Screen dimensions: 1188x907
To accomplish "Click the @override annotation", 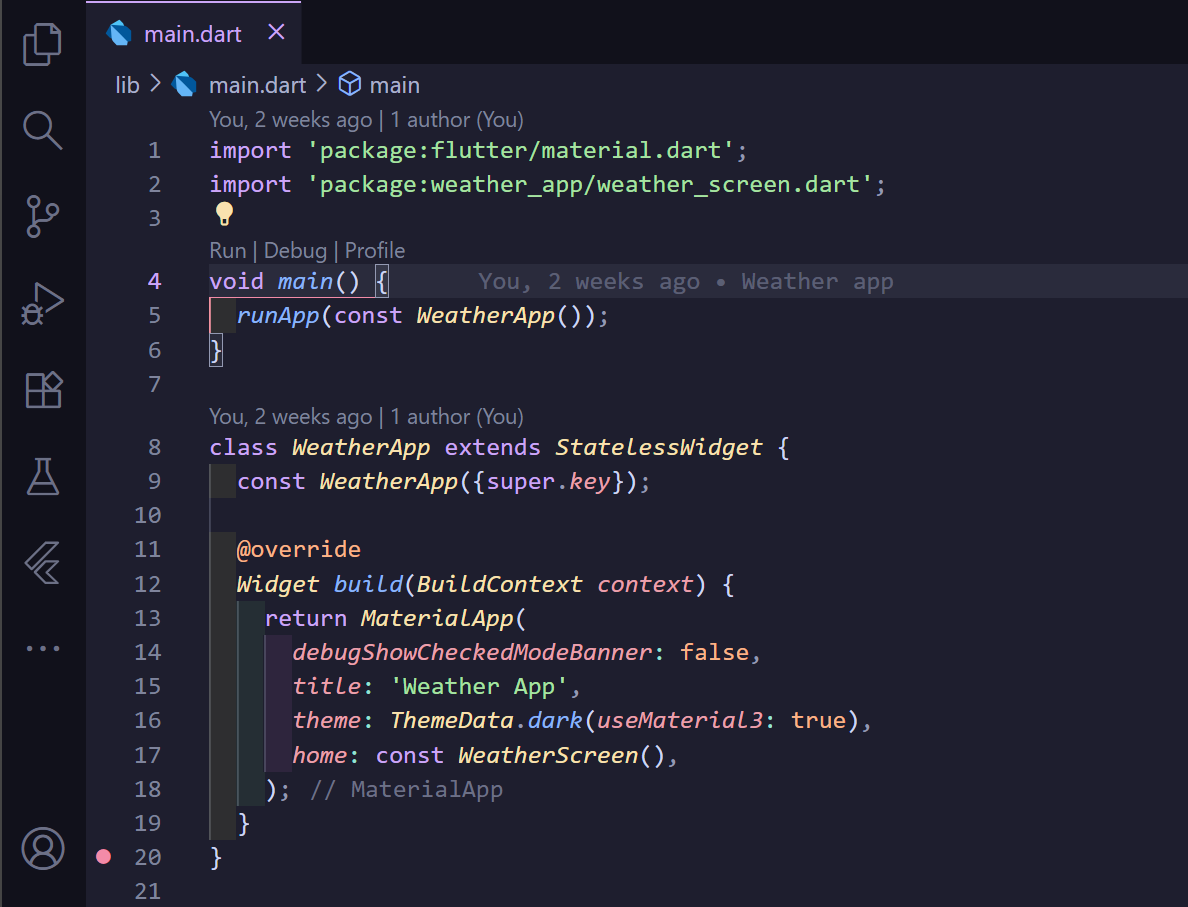I will coord(299,549).
